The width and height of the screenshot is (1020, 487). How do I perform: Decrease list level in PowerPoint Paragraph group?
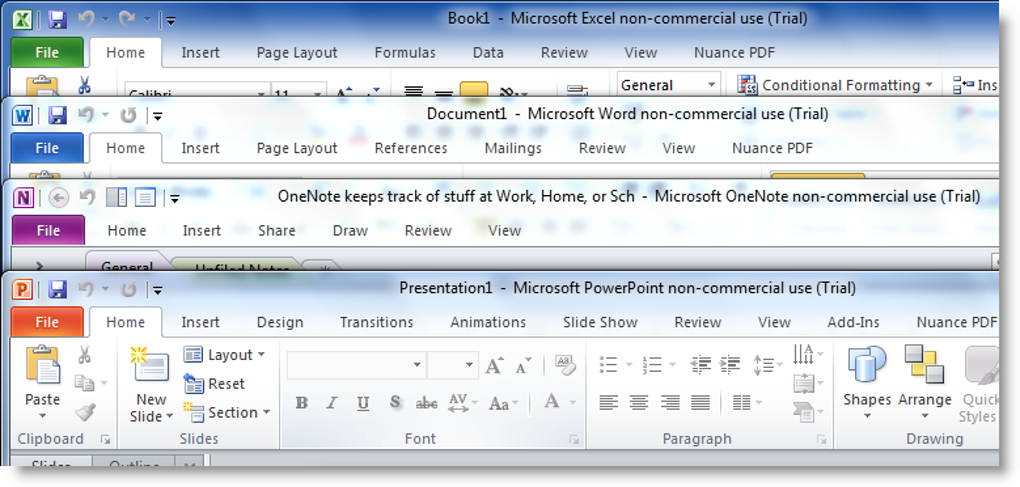click(x=701, y=365)
